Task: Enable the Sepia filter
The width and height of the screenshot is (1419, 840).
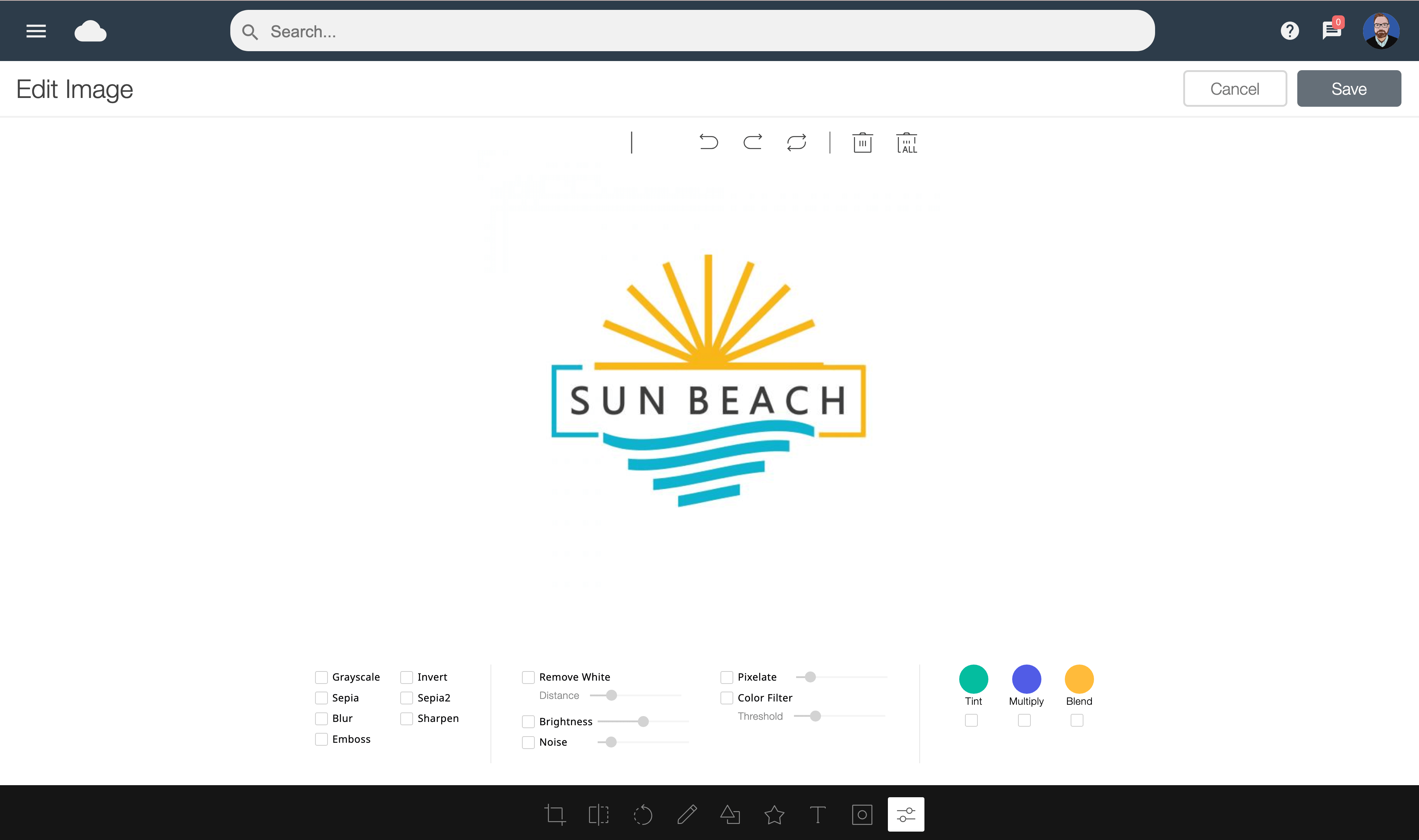Action: tap(322, 697)
